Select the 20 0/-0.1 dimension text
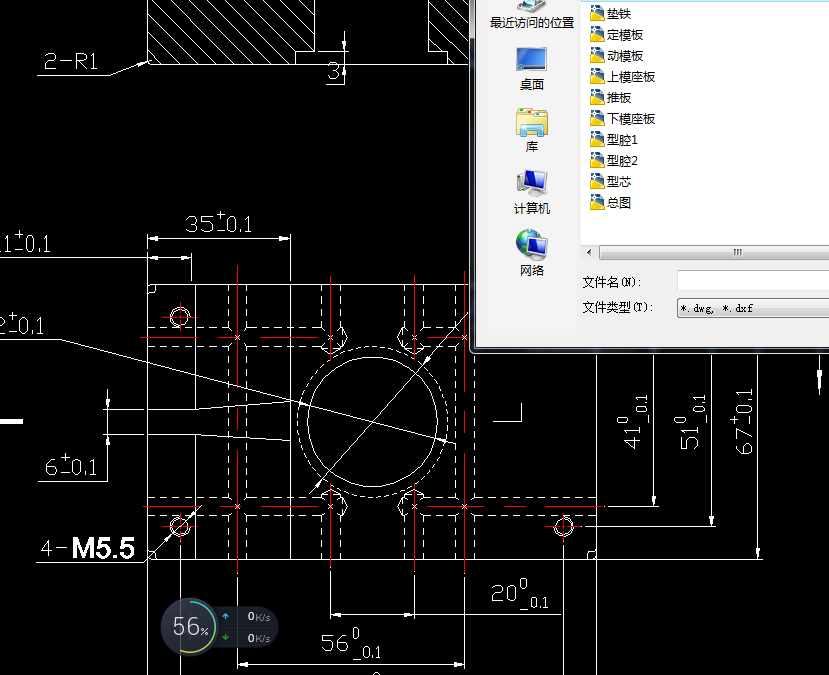The image size is (829, 675). point(520,593)
